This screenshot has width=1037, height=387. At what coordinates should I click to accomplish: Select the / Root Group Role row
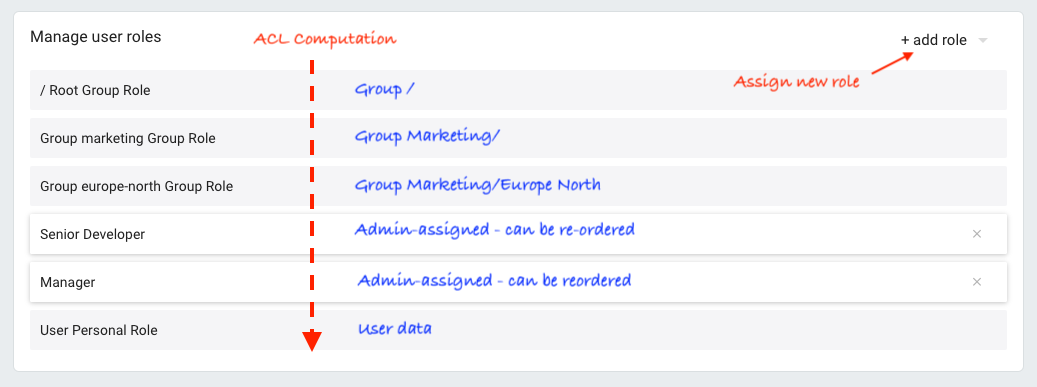(518, 90)
